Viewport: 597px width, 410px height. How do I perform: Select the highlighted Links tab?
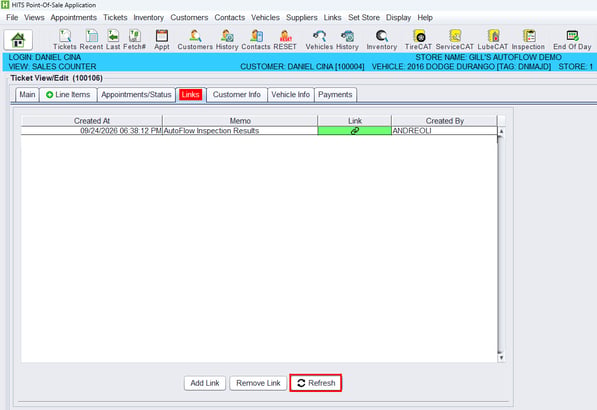point(190,94)
